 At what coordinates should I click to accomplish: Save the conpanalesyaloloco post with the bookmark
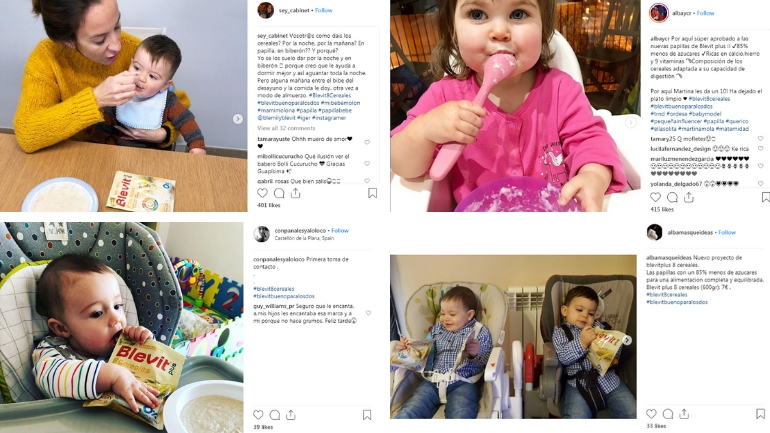click(x=367, y=415)
